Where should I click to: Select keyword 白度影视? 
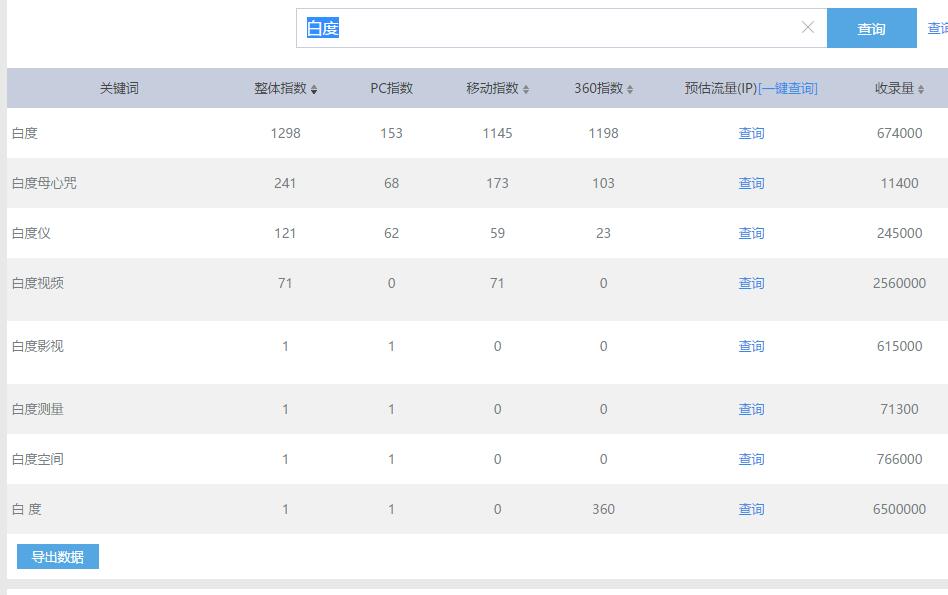(37, 346)
